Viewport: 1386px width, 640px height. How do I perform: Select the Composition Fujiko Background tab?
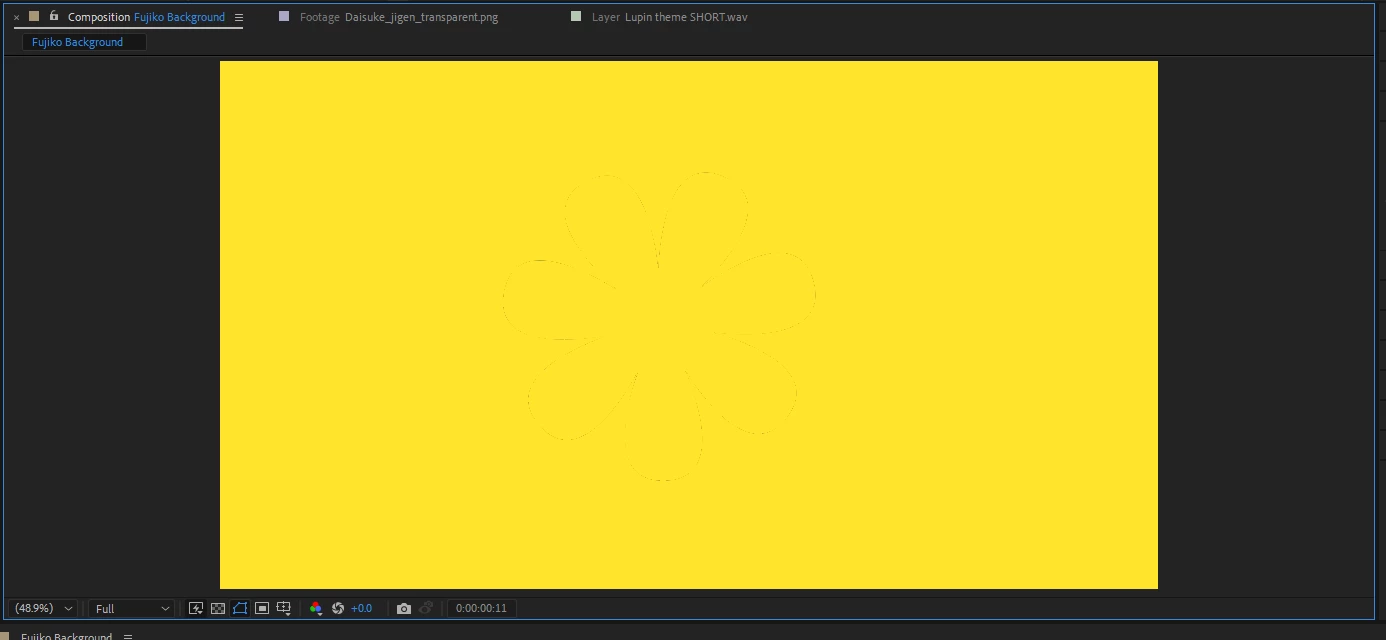[146, 17]
